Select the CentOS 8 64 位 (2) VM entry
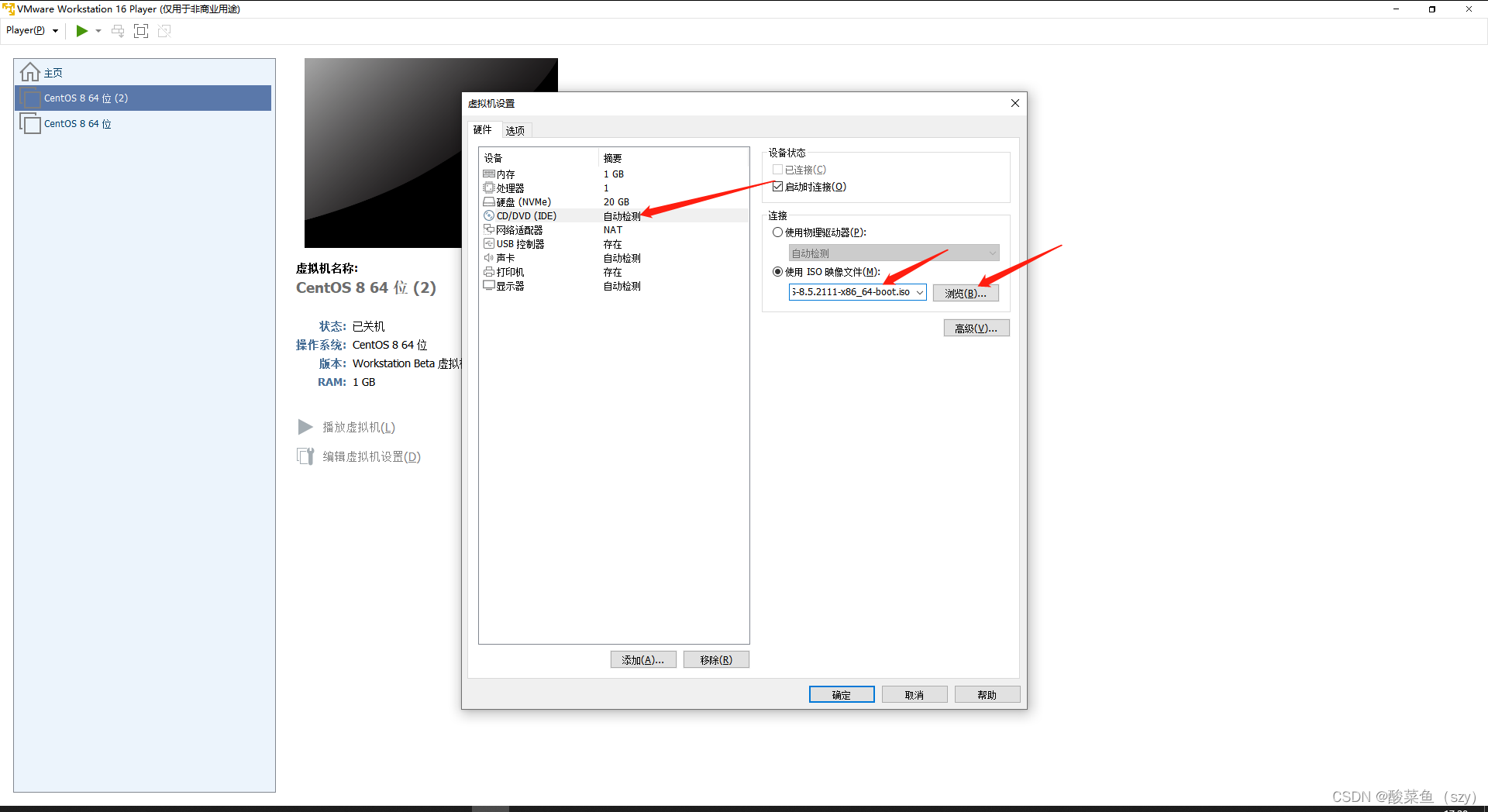 pos(143,98)
